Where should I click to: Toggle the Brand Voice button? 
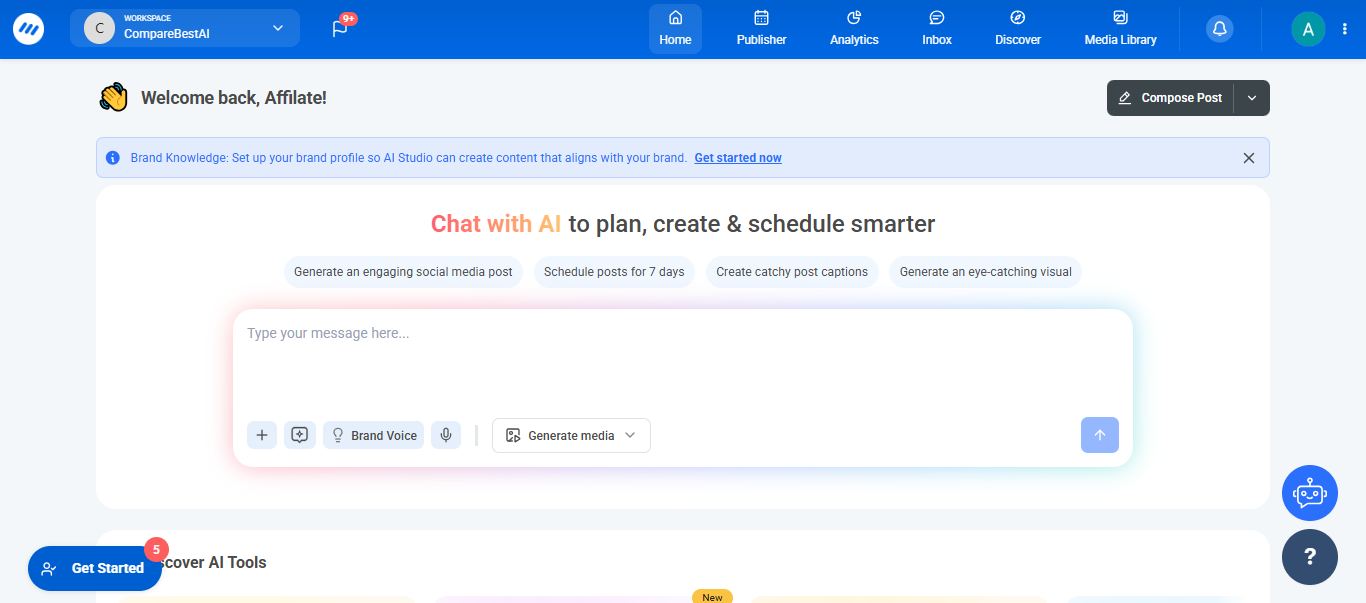tap(374, 435)
